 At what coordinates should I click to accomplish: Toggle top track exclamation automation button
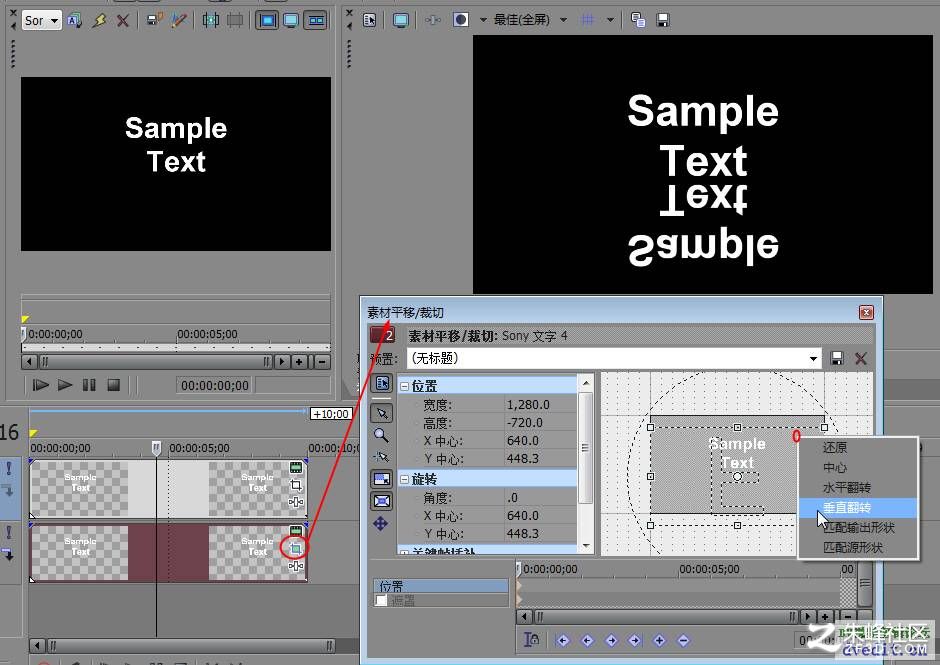[9, 468]
